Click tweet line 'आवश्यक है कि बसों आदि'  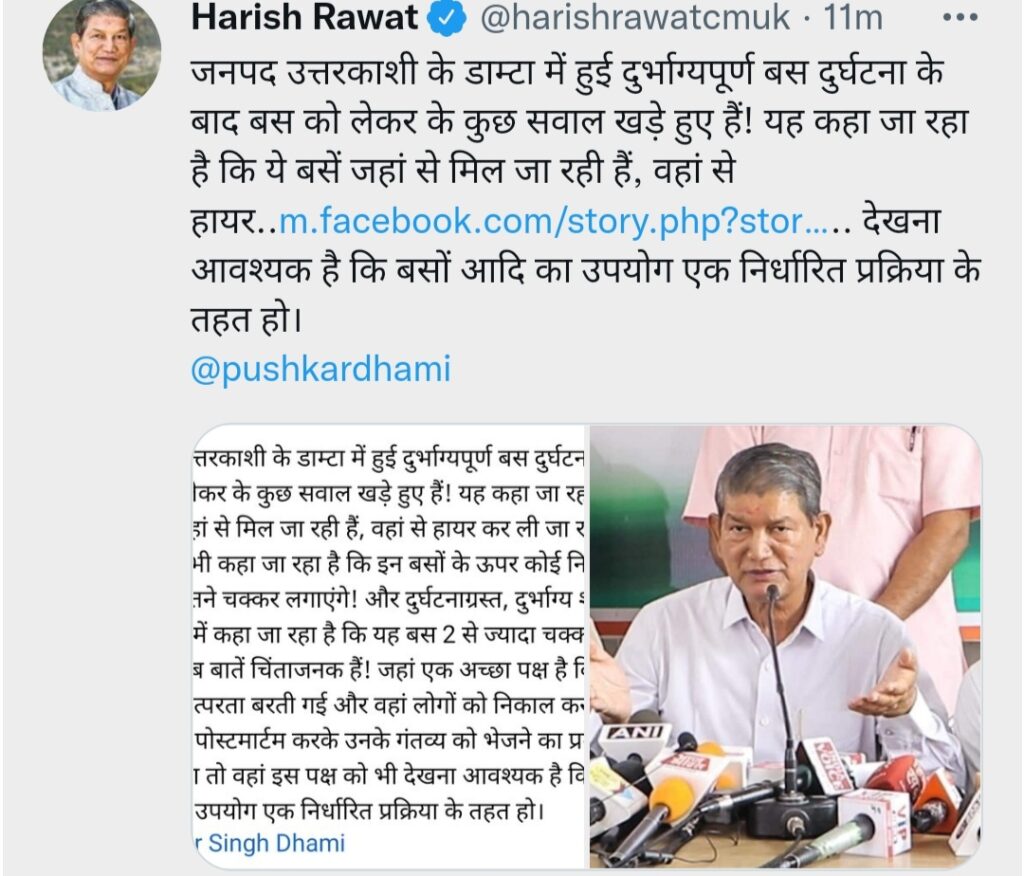tap(586, 270)
